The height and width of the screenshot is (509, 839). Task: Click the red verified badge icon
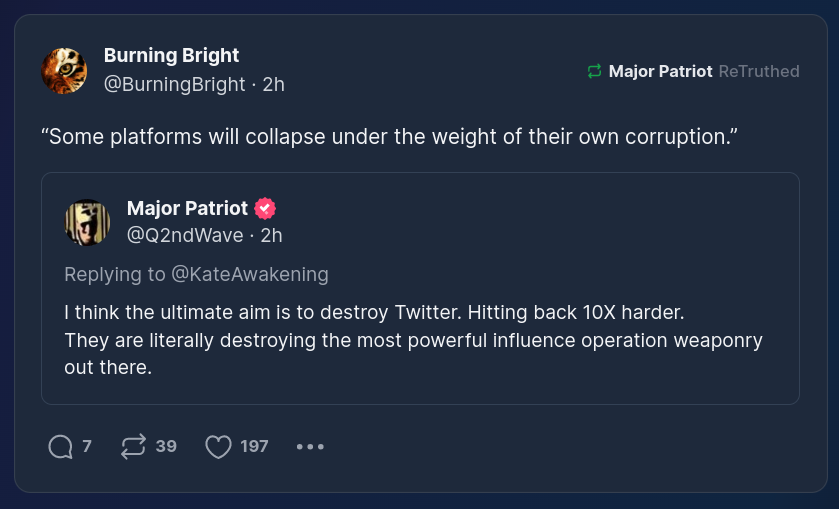tap(265, 209)
